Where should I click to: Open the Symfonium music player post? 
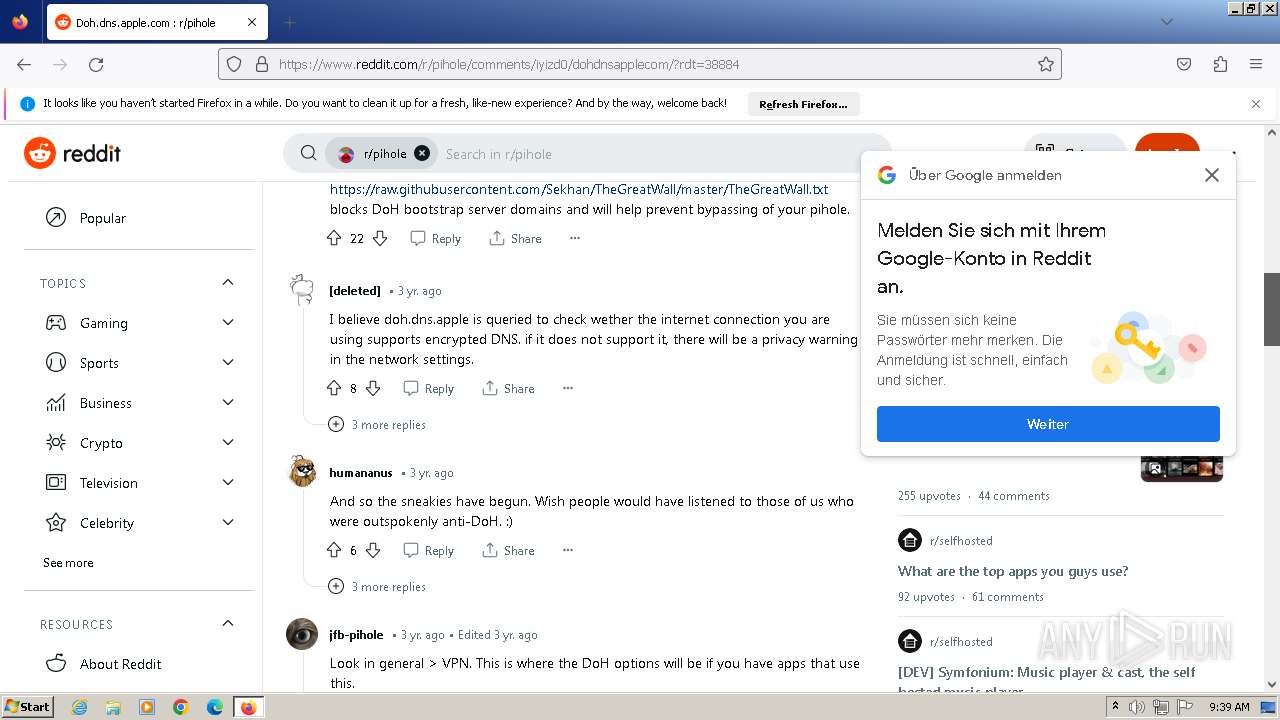click(1046, 681)
